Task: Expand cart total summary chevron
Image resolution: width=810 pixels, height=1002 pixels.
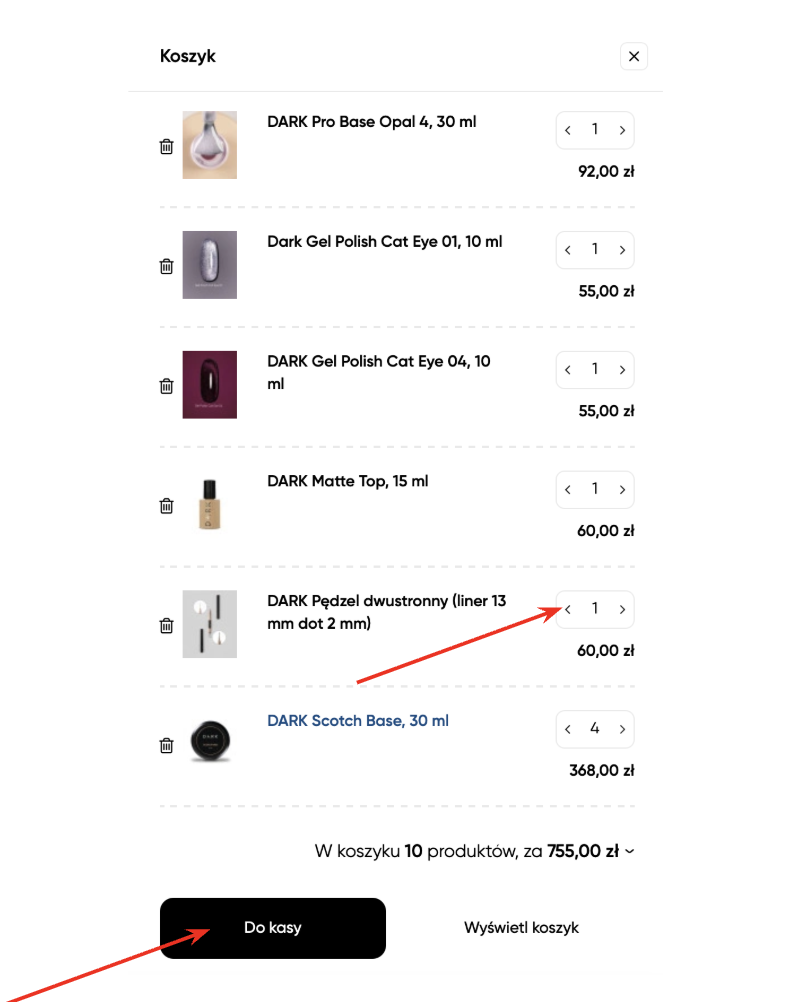Action: coord(629,852)
